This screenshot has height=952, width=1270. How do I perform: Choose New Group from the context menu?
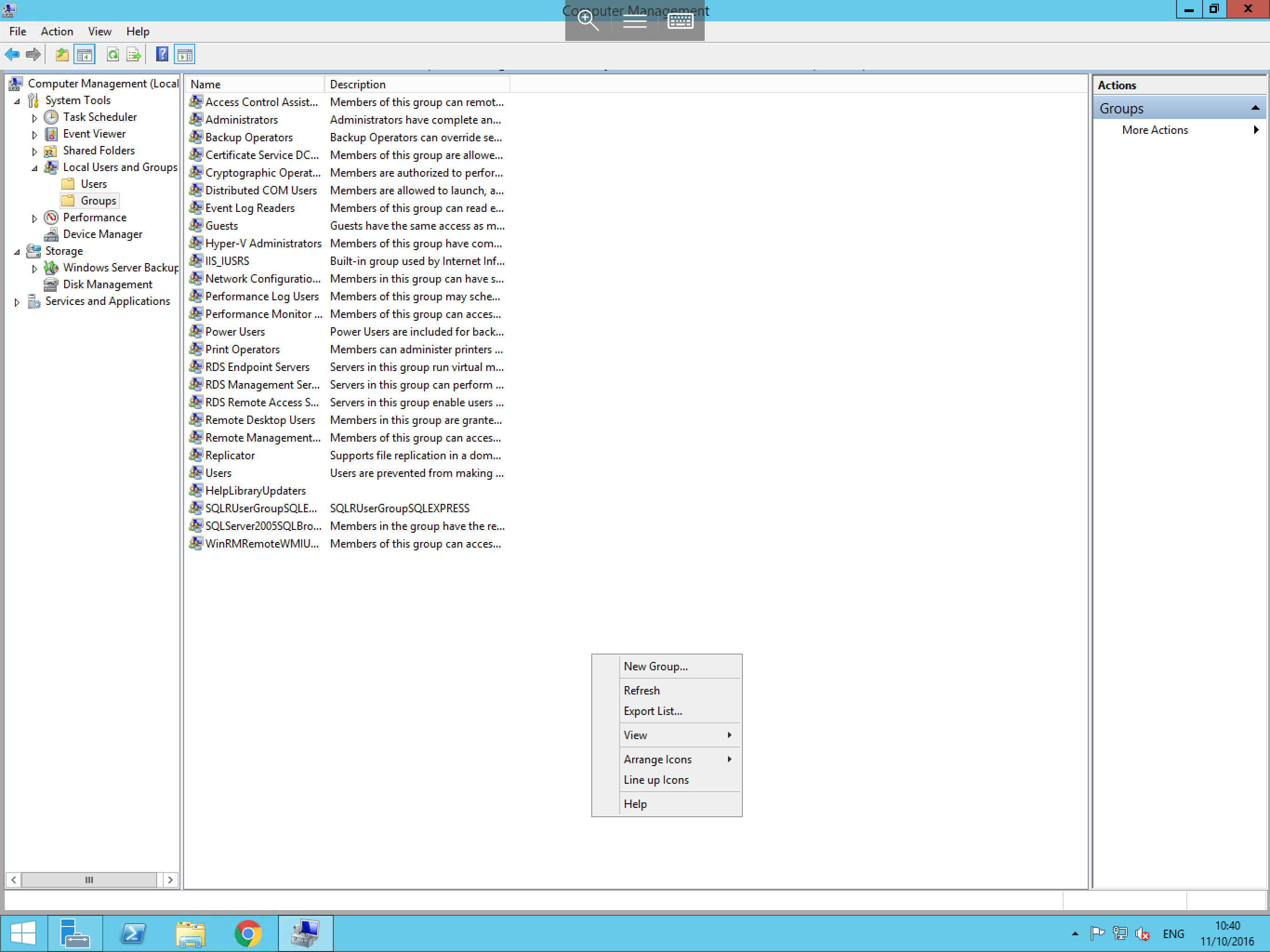coord(655,666)
